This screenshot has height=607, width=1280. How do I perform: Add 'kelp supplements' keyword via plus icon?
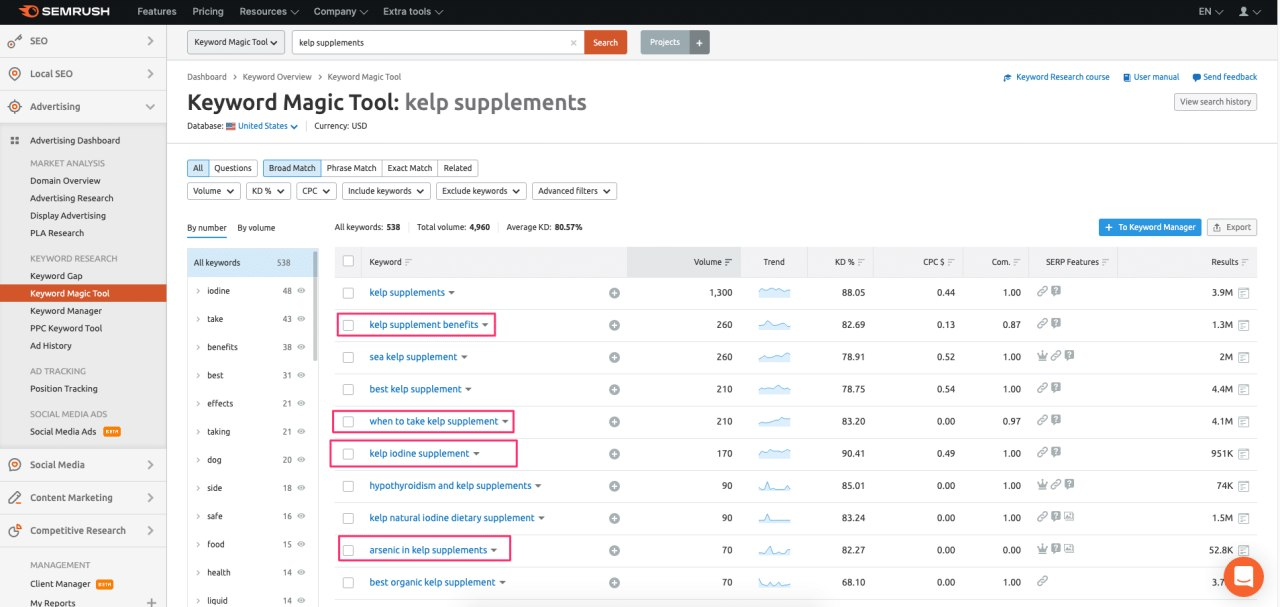point(614,293)
